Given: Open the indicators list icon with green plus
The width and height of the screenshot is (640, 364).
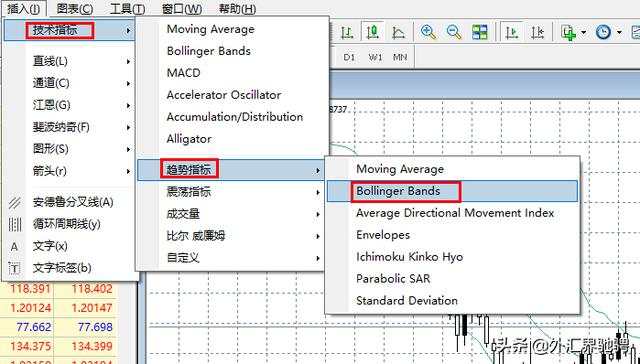Looking at the screenshot, I should point(569,32).
